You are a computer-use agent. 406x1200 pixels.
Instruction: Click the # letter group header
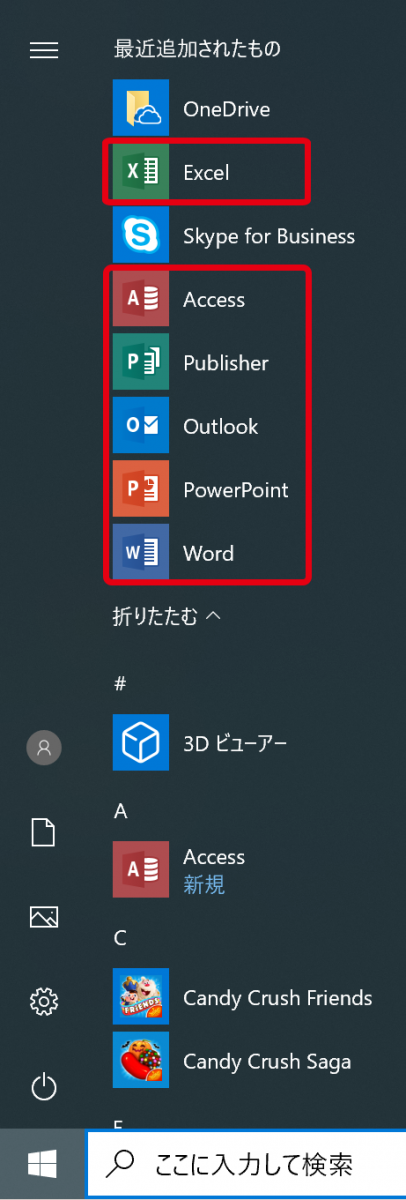(x=120, y=684)
